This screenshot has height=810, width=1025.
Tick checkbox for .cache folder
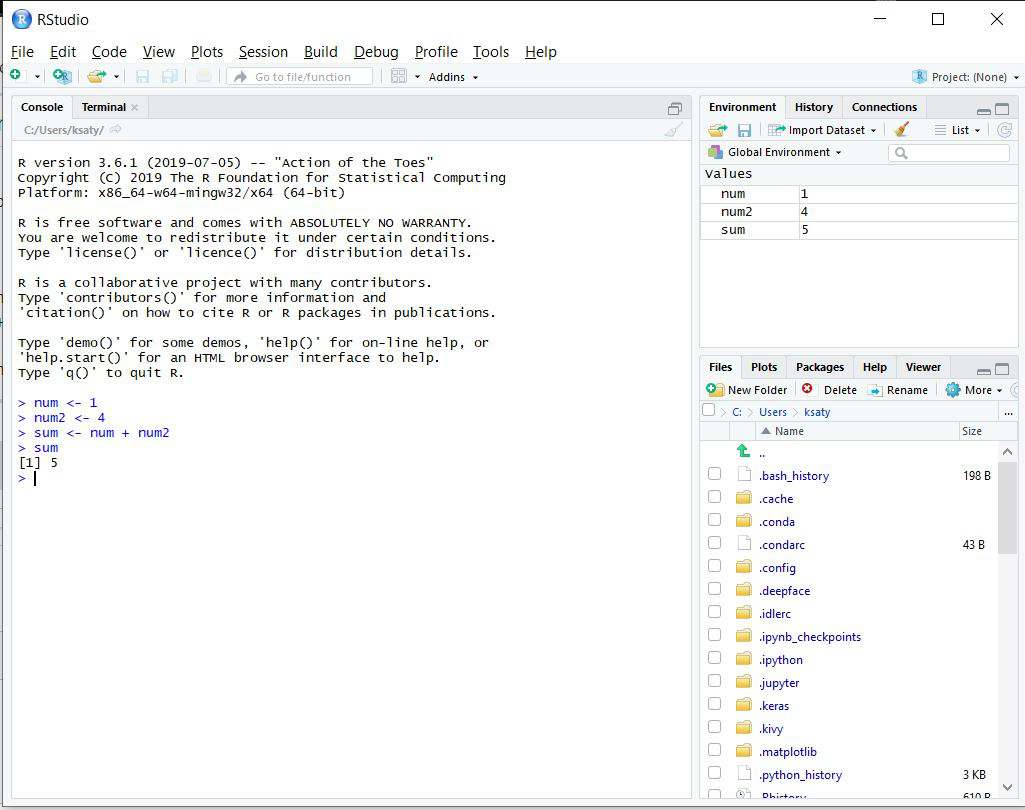tap(714, 496)
